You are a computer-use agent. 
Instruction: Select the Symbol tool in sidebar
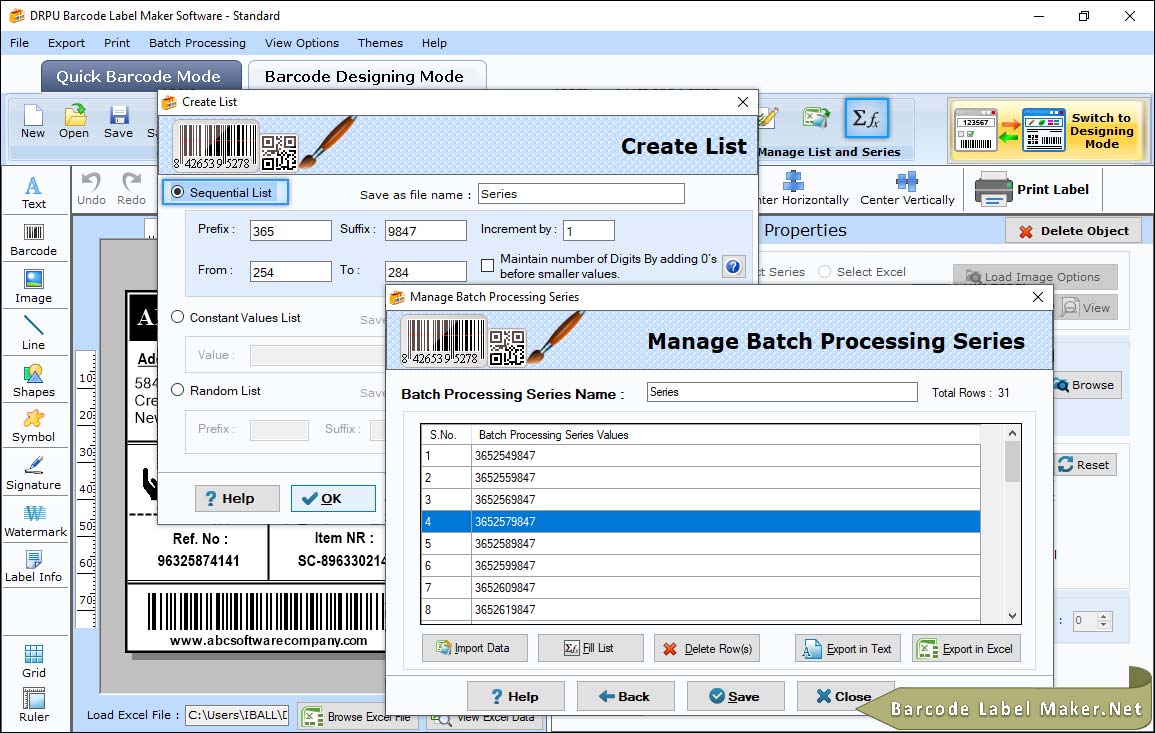tap(34, 427)
